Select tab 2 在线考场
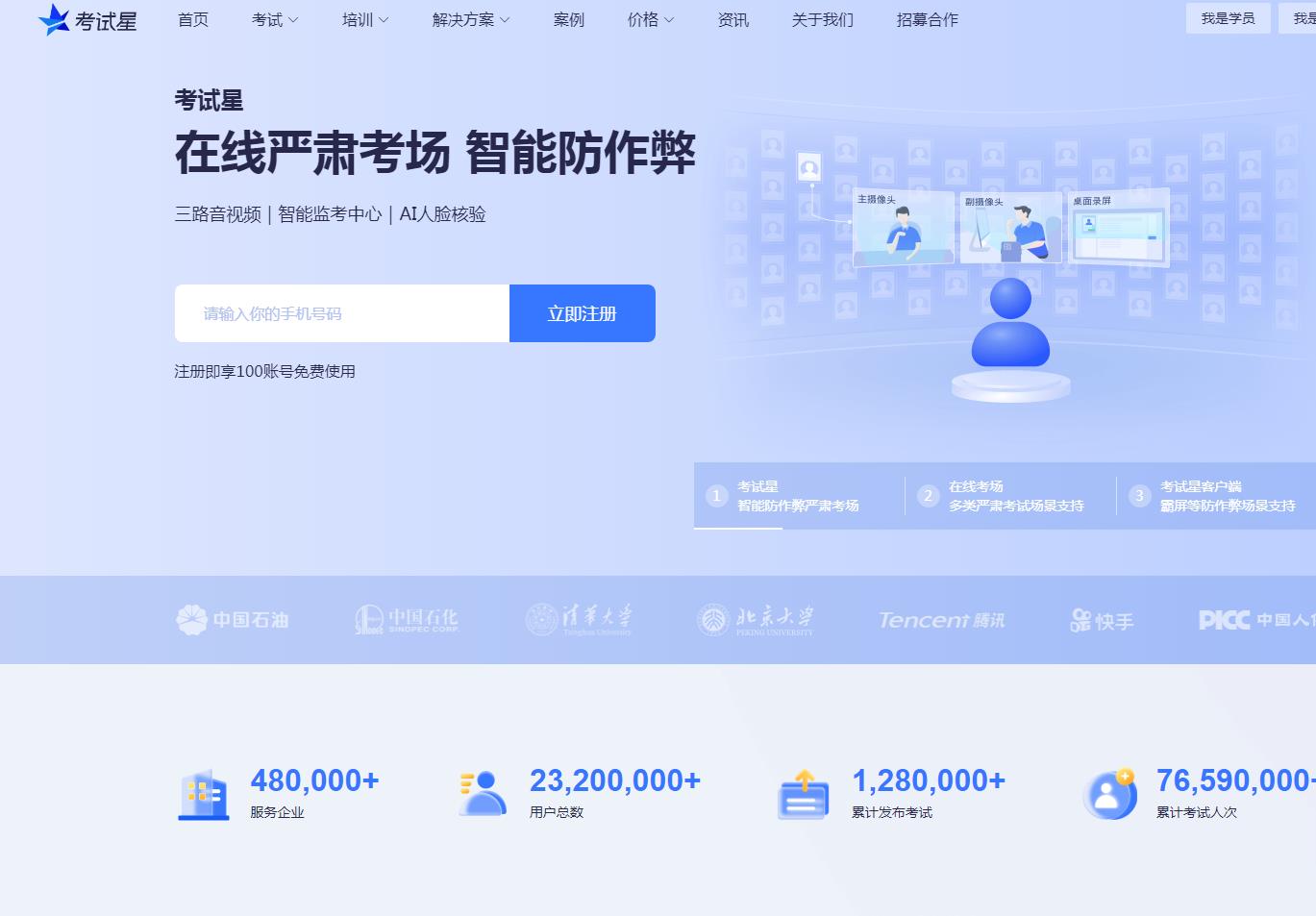 coord(1010,496)
